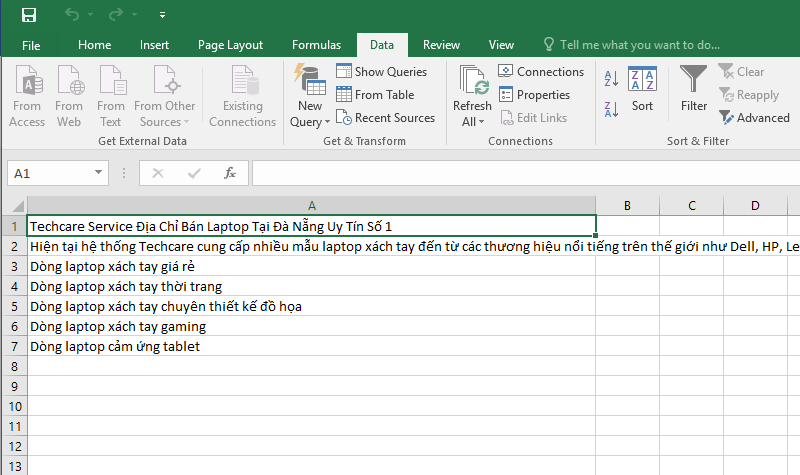Switch to the Home tab

(94, 45)
